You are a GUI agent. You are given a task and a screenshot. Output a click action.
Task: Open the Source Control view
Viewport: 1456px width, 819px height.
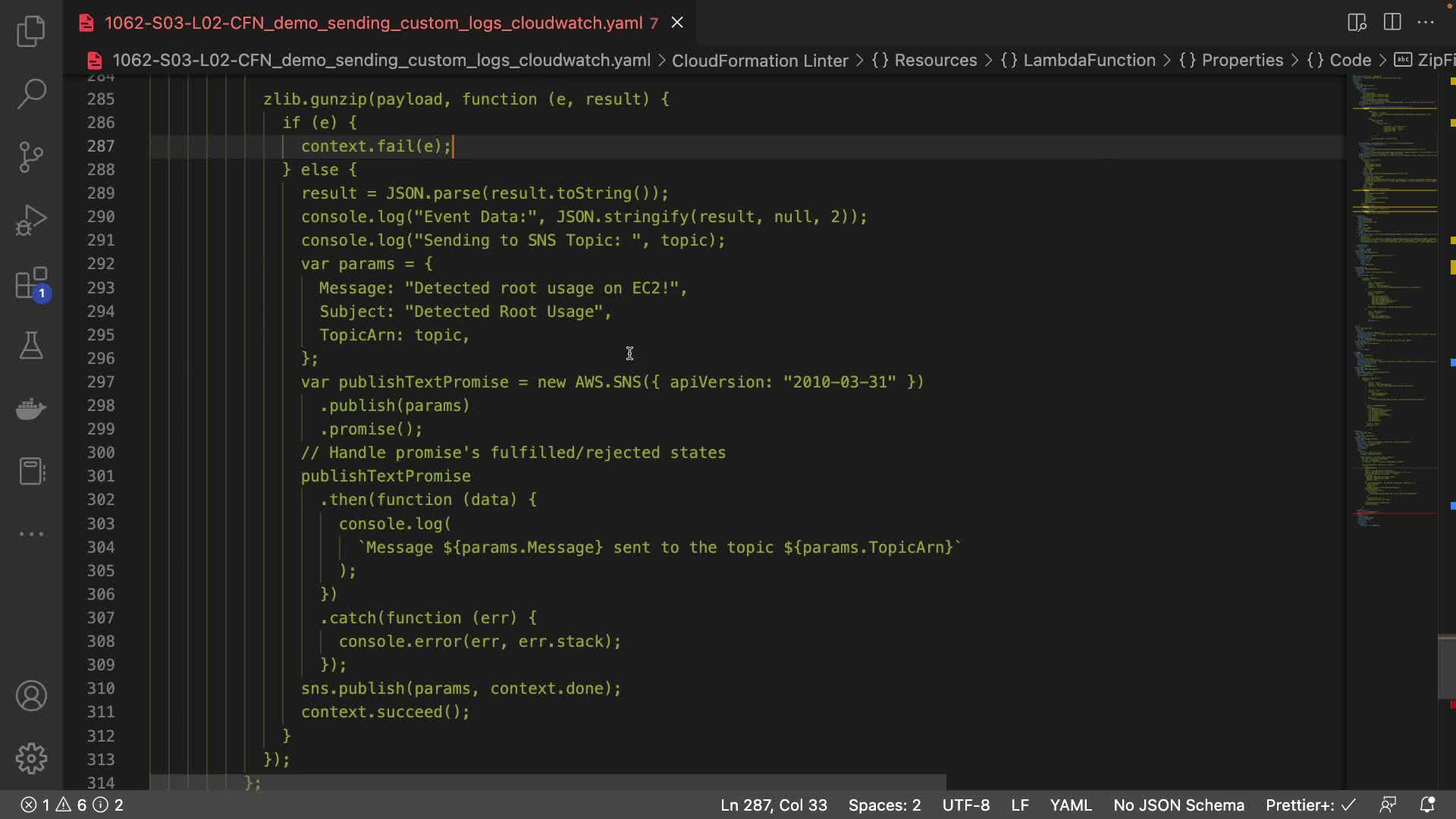tap(31, 157)
